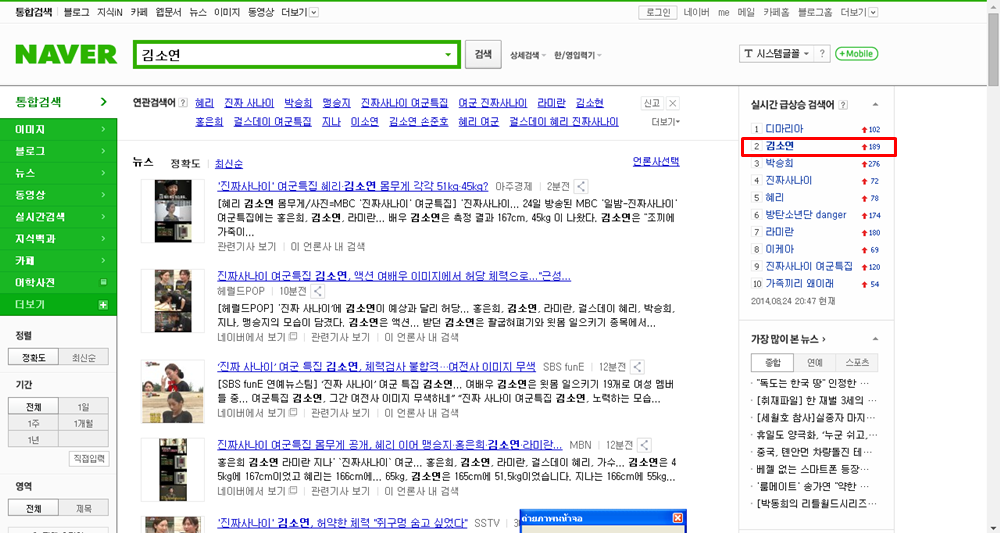This screenshot has width=1000, height=533.
Task: Click the question mark button beside 시스템글꼴
Action: coord(822,54)
